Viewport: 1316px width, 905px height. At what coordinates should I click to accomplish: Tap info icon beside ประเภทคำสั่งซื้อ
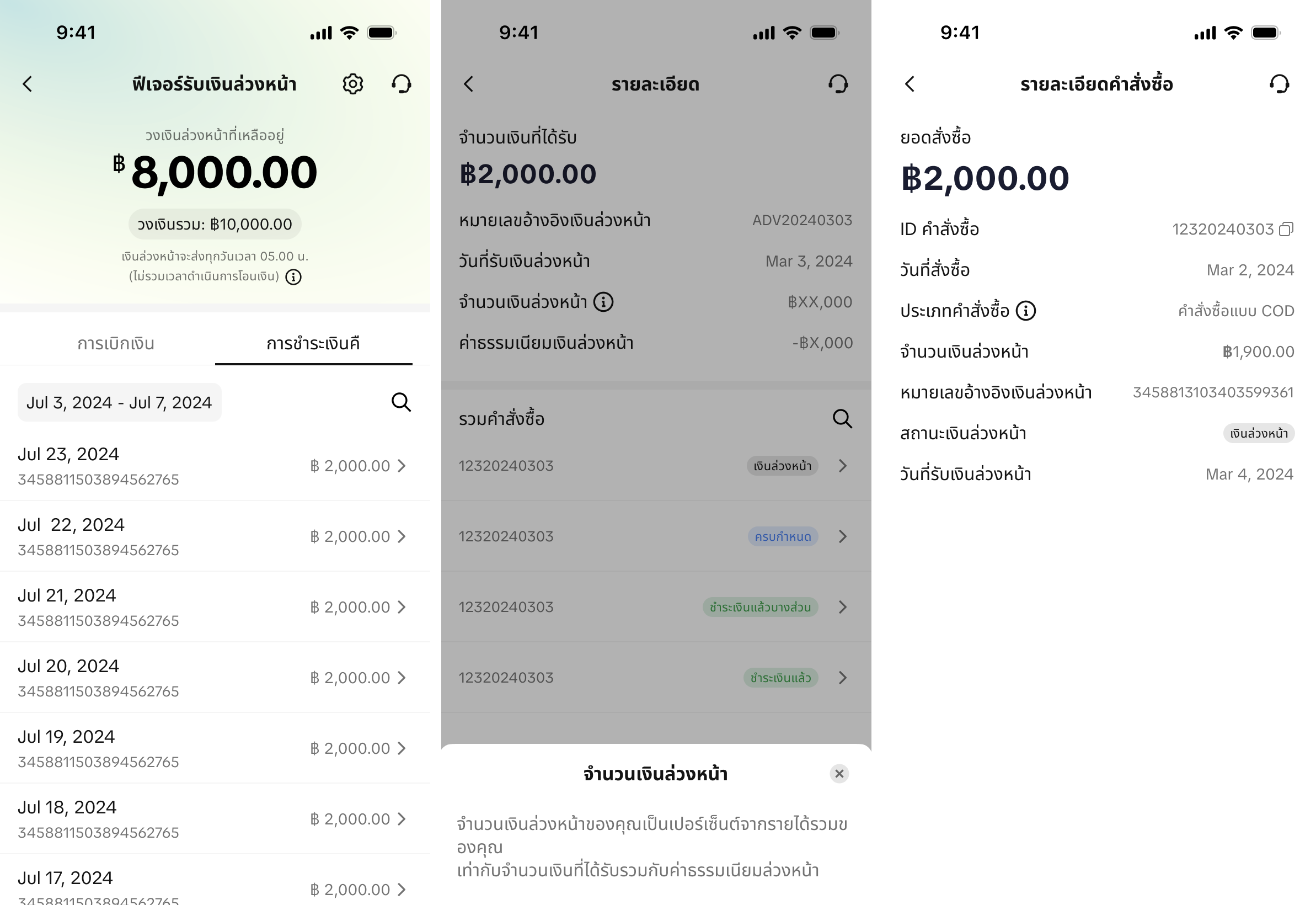coord(1026,311)
